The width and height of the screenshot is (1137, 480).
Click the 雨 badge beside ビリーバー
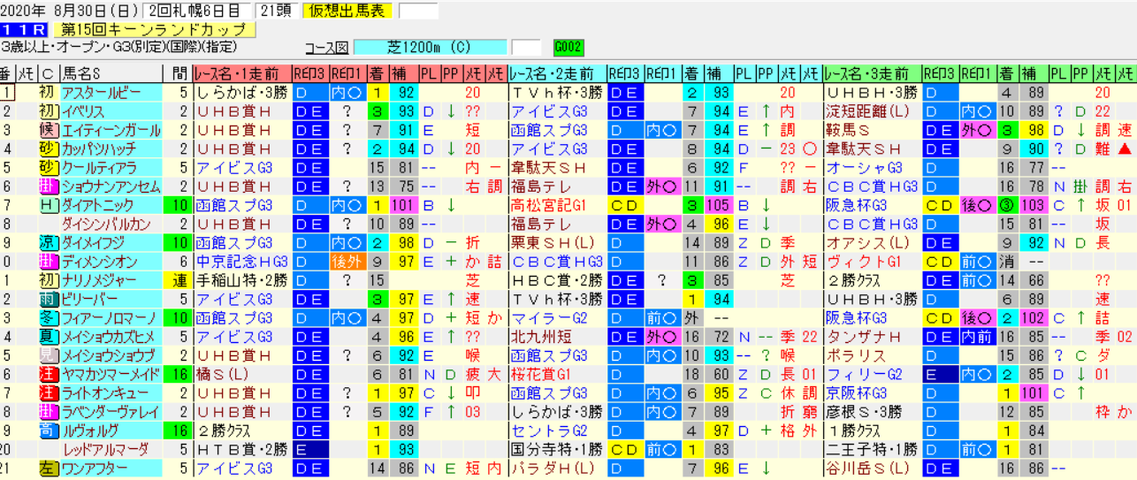48,299
